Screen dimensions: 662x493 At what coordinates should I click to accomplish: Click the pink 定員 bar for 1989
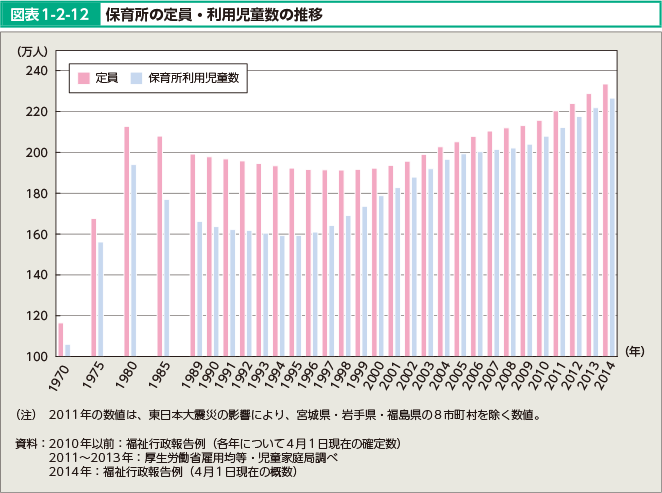(x=192, y=255)
